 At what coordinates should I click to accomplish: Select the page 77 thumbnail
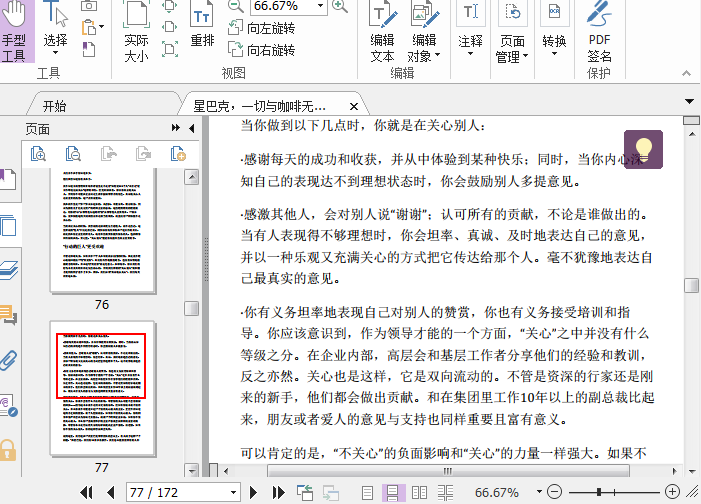coord(103,388)
